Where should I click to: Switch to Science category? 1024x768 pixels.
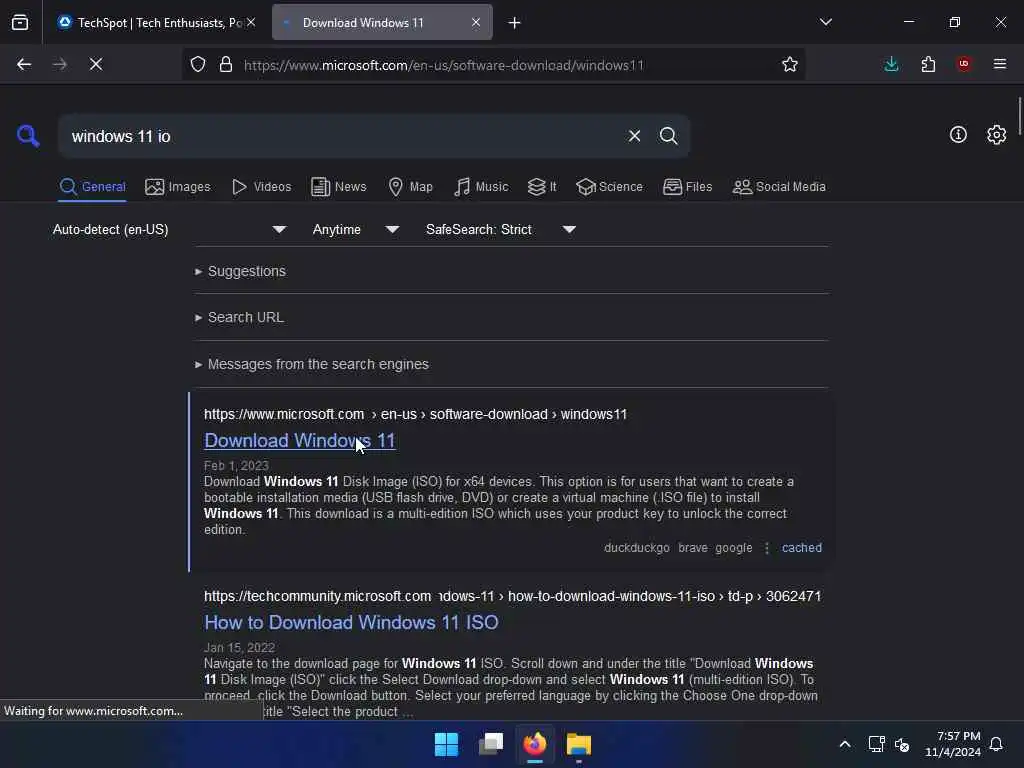pyautogui.click(x=610, y=187)
